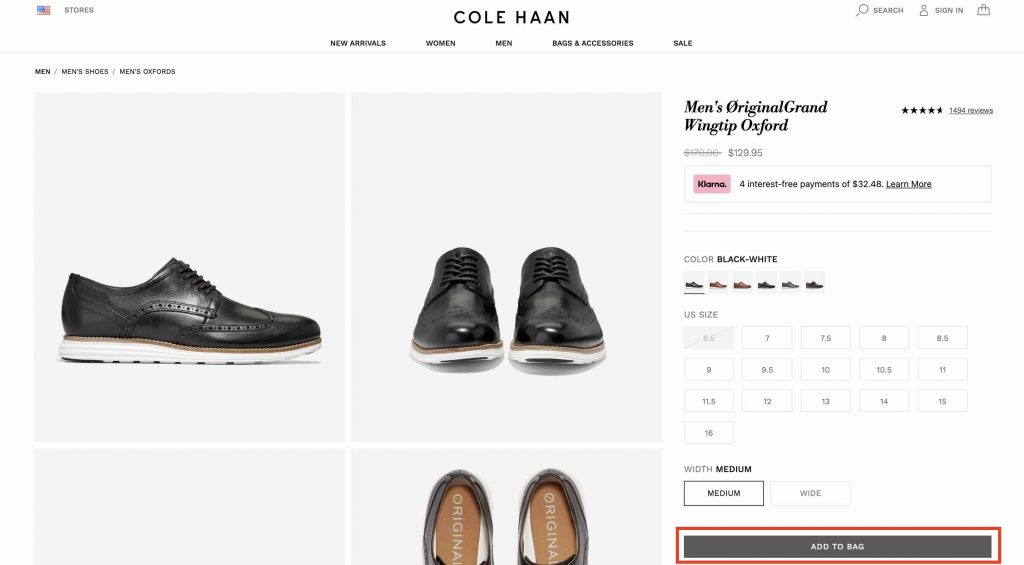This screenshot has height=565, width=1024.
Task: Click the star rating icons
Action: pos(922,110)
